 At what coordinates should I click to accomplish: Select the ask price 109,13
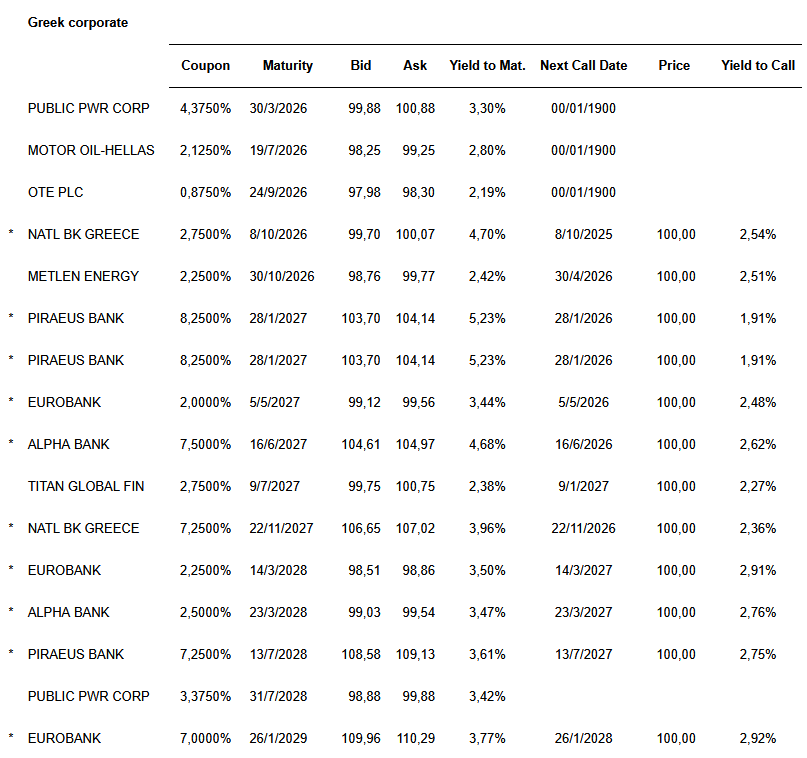click(415, 654)
